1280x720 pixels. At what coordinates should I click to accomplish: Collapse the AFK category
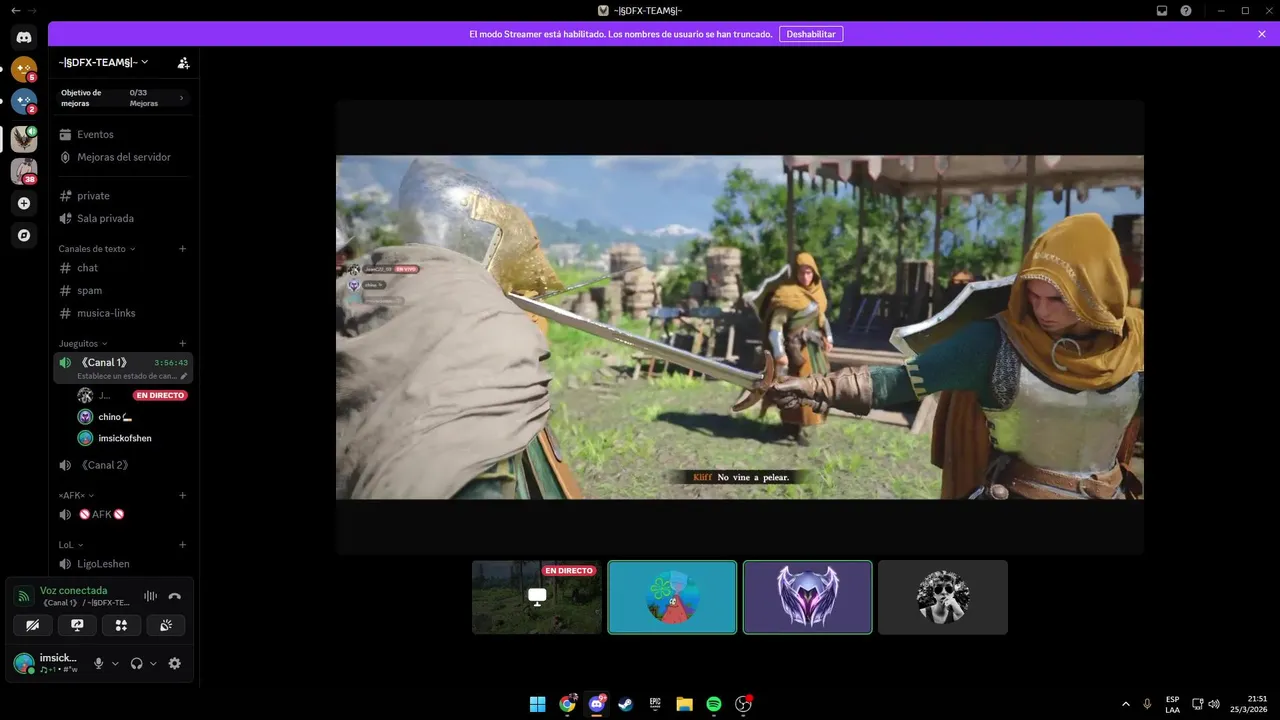coord(76,495)
